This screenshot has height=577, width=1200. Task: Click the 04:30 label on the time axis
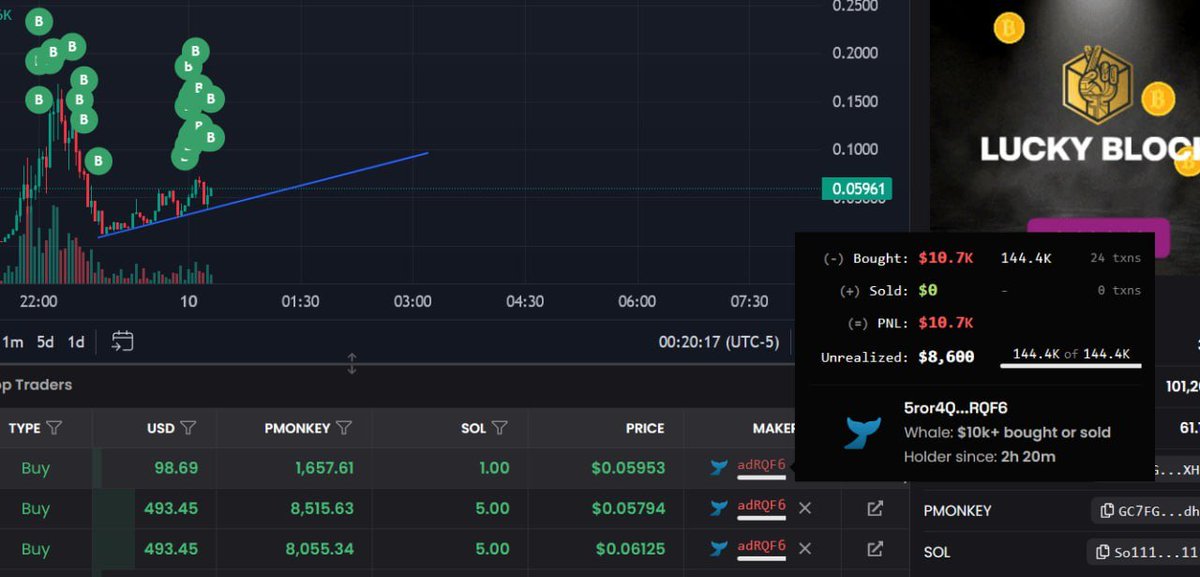tap(525, 301)
